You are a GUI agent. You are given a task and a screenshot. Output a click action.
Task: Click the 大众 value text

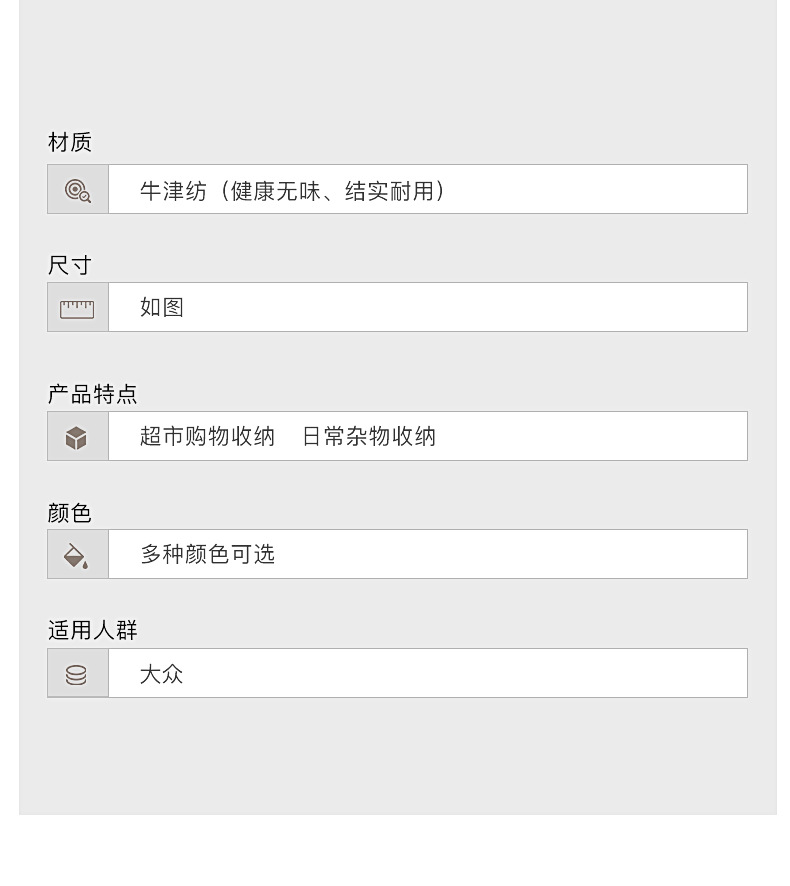pyautogui.click(x=162, y=674)
